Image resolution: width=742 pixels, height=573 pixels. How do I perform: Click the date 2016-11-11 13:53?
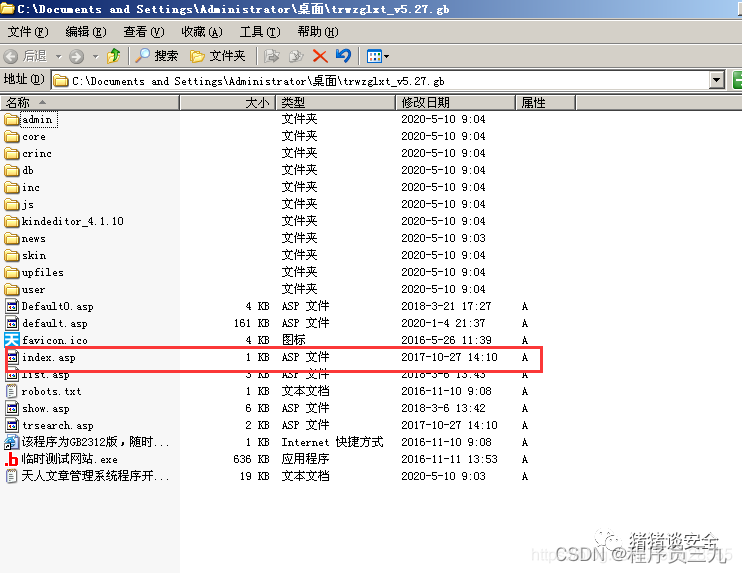(x=450, y=459)
